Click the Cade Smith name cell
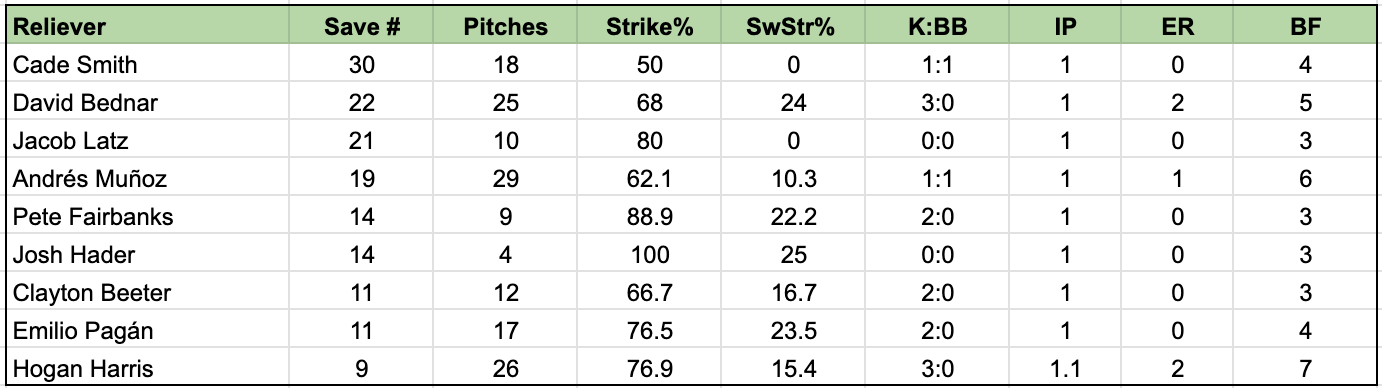This screenshot has height=388, width=1382. [148, 65]
